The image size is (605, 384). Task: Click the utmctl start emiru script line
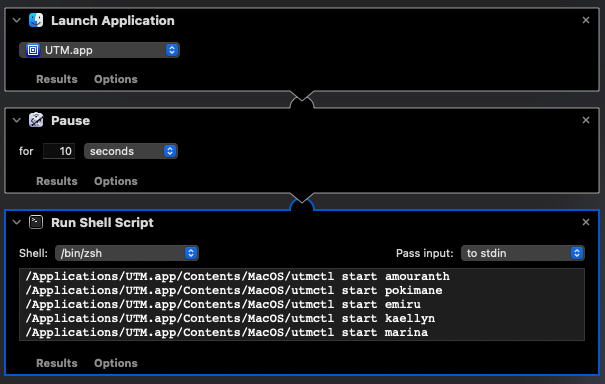223,304
